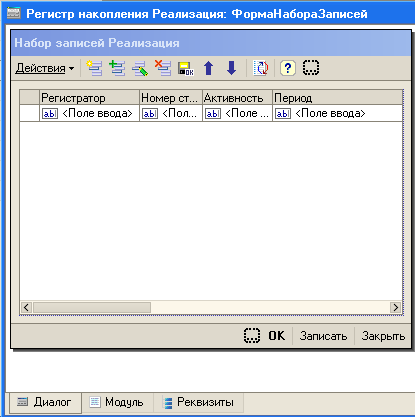Click the Finish editing OK floppy icon

(x=186, y=68)
